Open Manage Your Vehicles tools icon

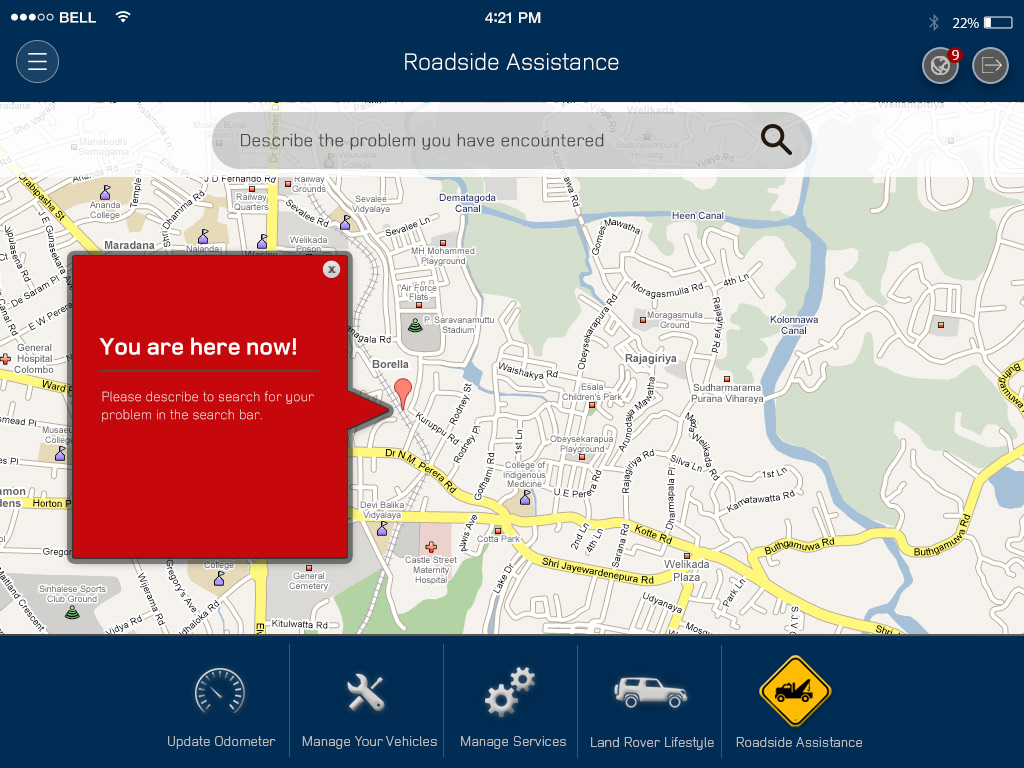click(366, 692)
